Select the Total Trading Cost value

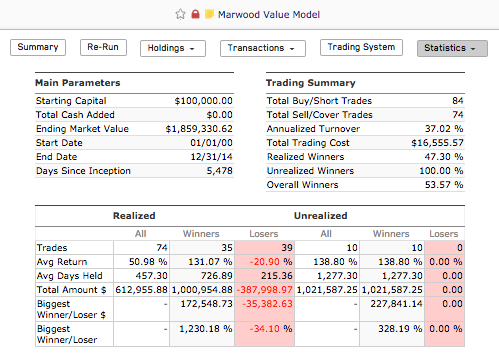(437, 143)
